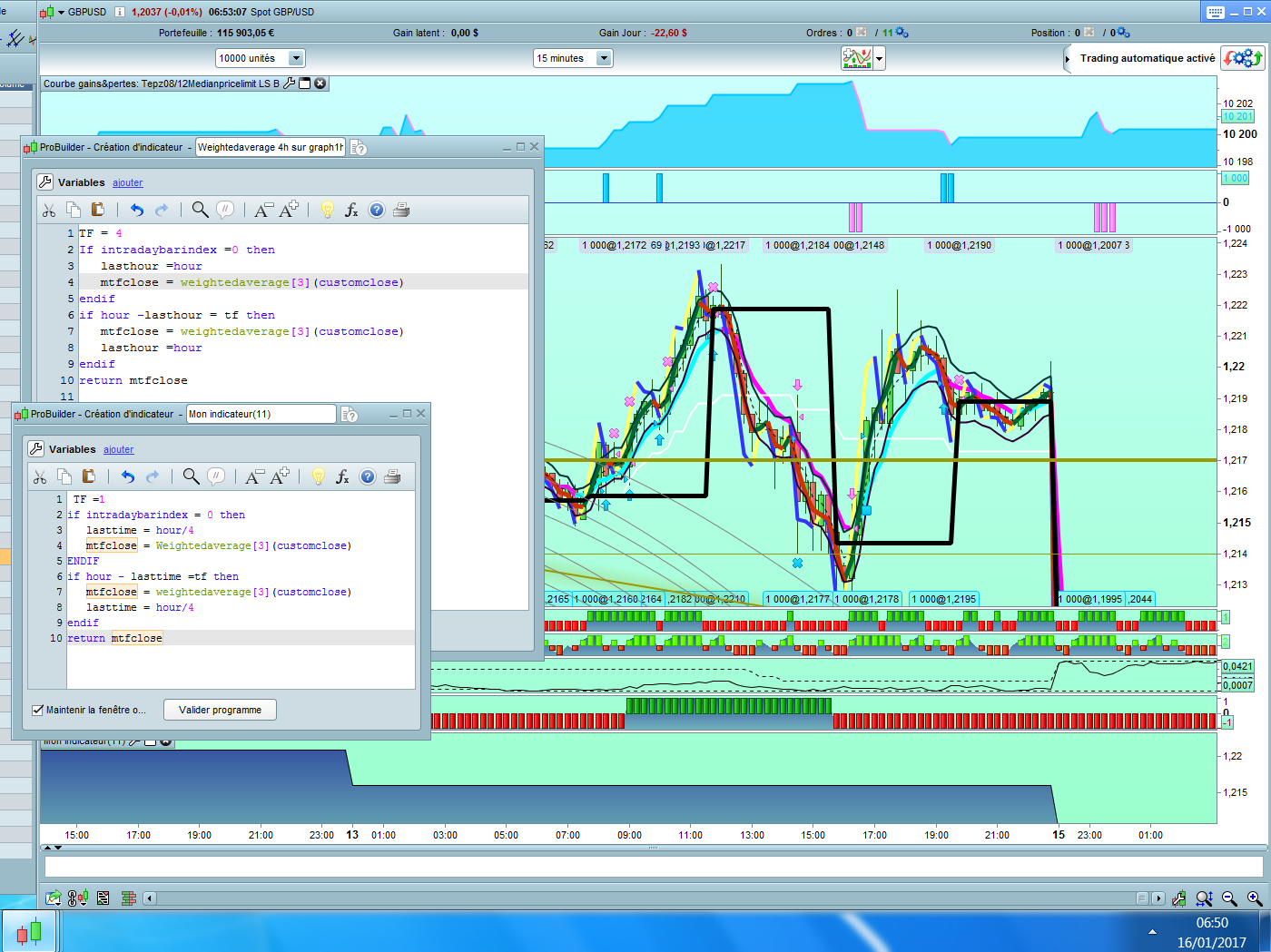Viewport: 1271px width, 952px height.
Task: Open help icon beside Weightedaverage name field
Action: [x=358, y=148]
